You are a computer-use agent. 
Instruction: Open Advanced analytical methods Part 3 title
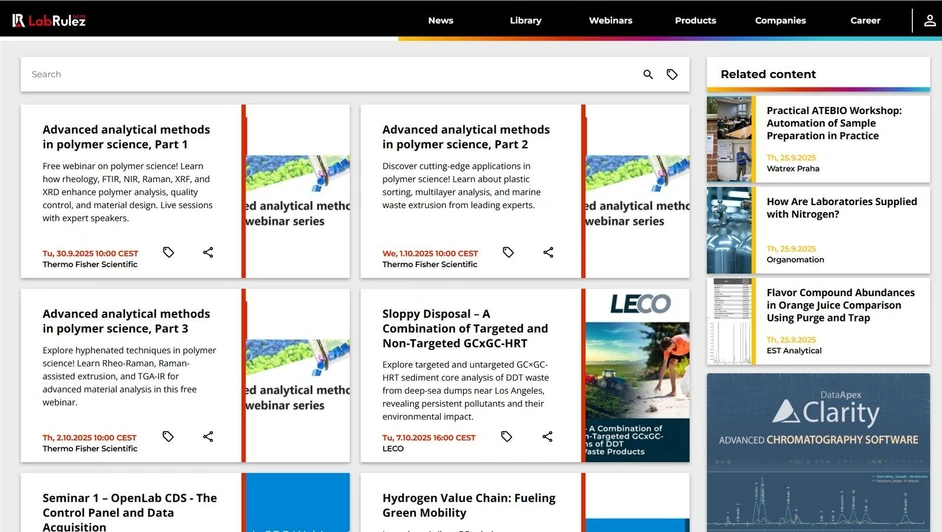click(x=126, y=321)
